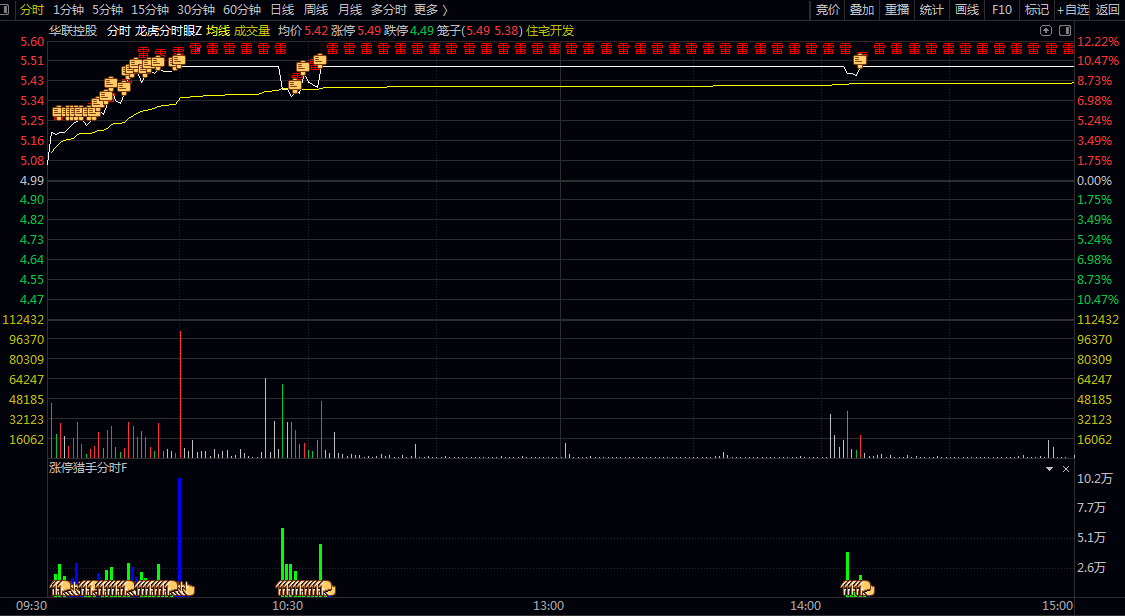Click the 4.99 baseline price label
Viewport: 1125px width, 616px height.
point(32,180)
